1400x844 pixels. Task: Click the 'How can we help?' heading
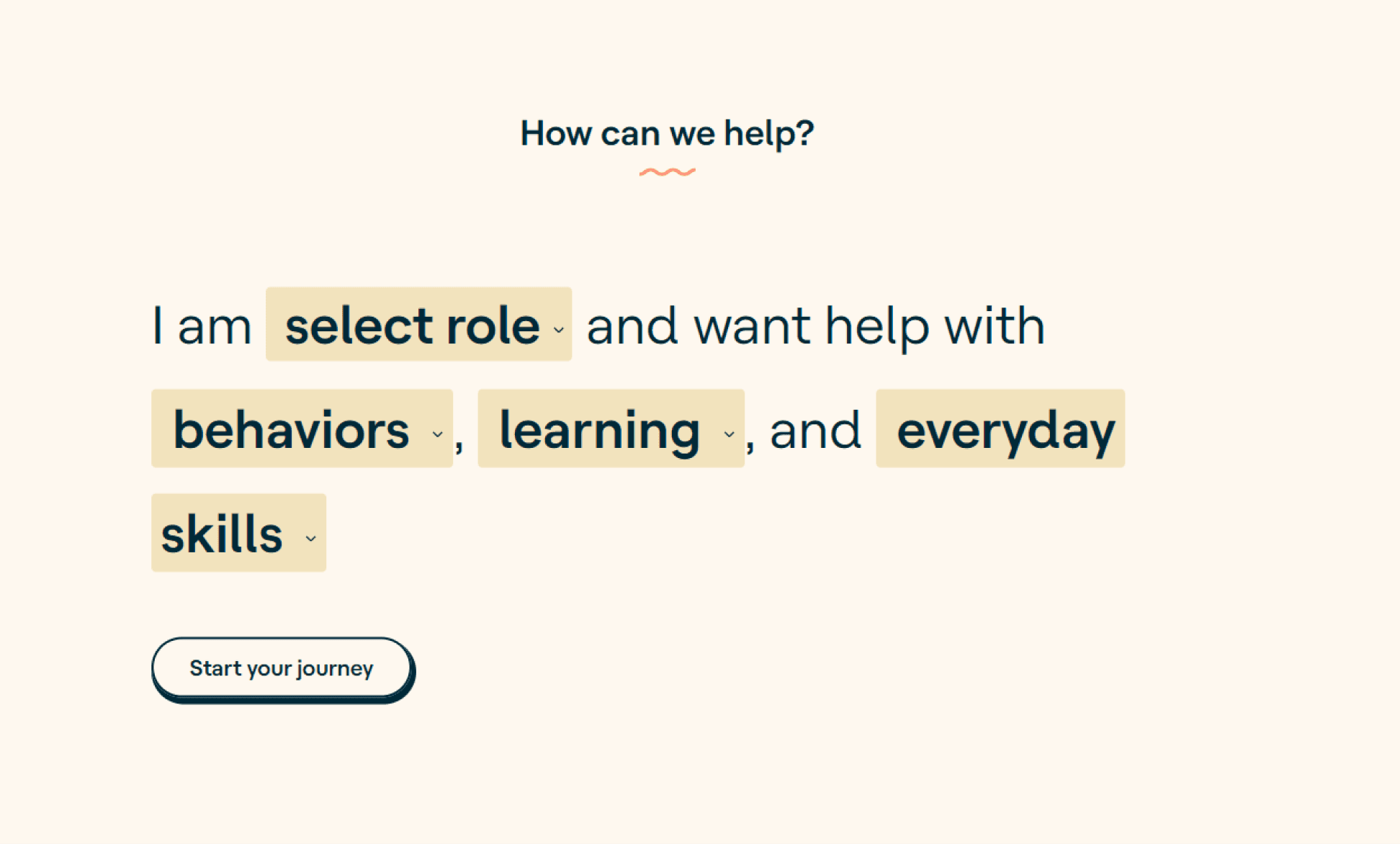pos(667,134)
